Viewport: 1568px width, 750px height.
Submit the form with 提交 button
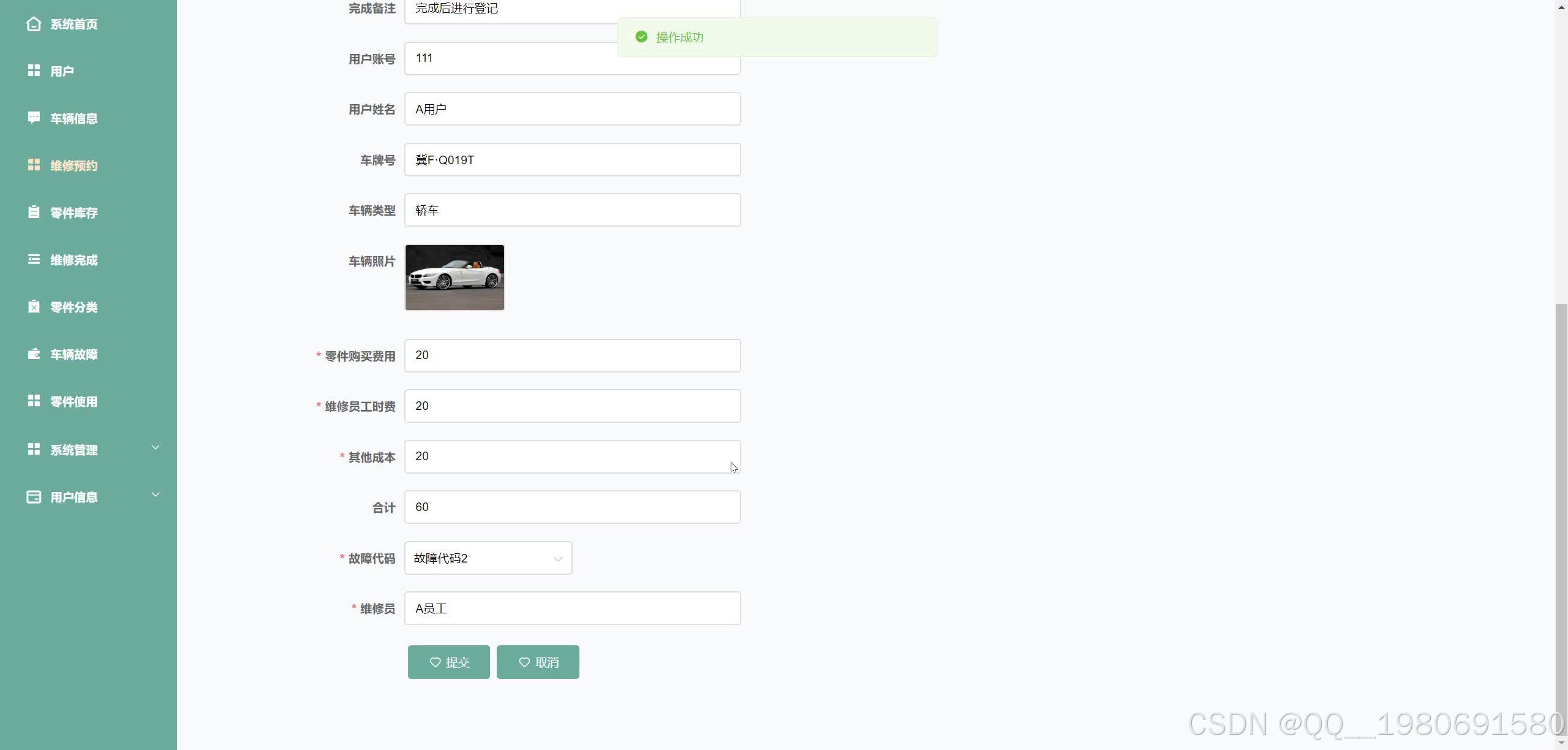pyautogui.click(x=448, y=662)
